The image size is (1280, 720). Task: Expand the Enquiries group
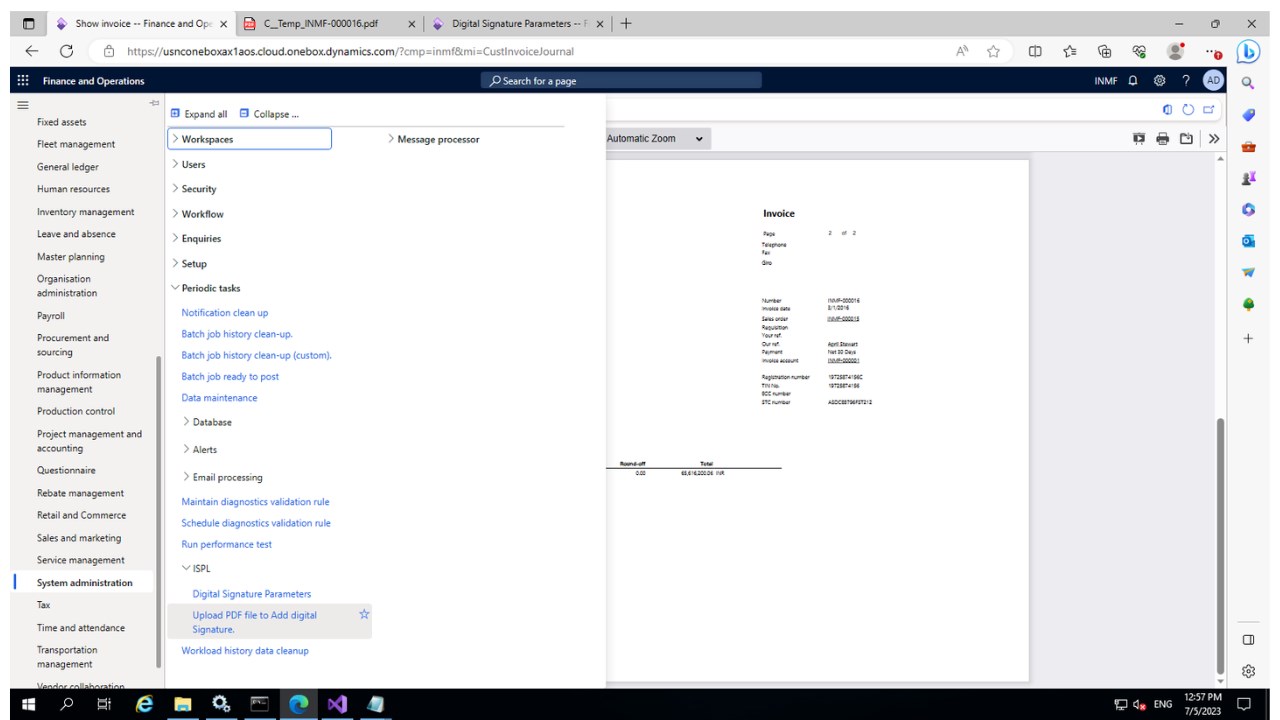(196, 238)
